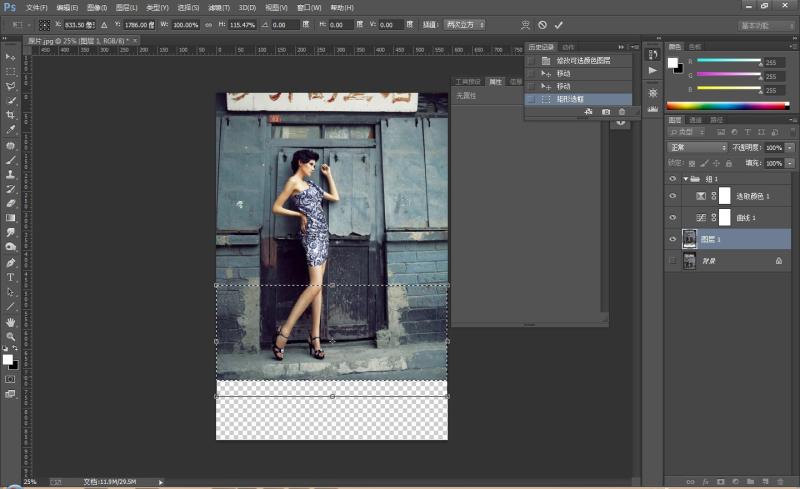Create new group folder icon in Layers
Screen dimensions: 800x489
pos(750,481)
